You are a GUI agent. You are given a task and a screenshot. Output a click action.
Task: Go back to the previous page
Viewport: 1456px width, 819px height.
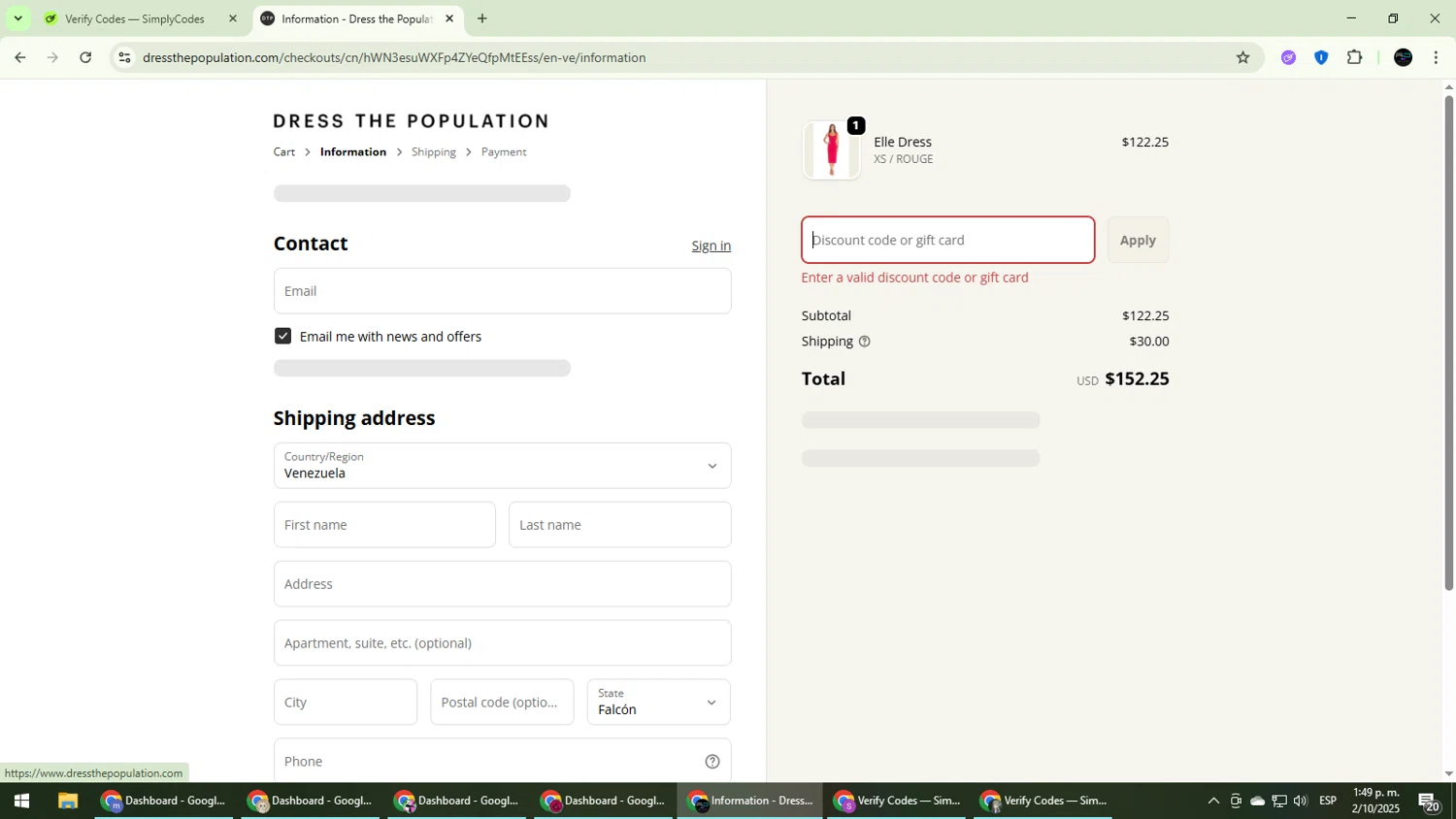coord(19,57)
